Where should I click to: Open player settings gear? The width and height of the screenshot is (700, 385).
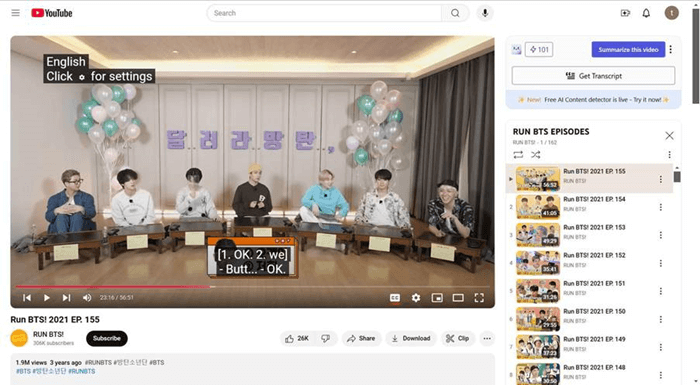click(416, 297)
